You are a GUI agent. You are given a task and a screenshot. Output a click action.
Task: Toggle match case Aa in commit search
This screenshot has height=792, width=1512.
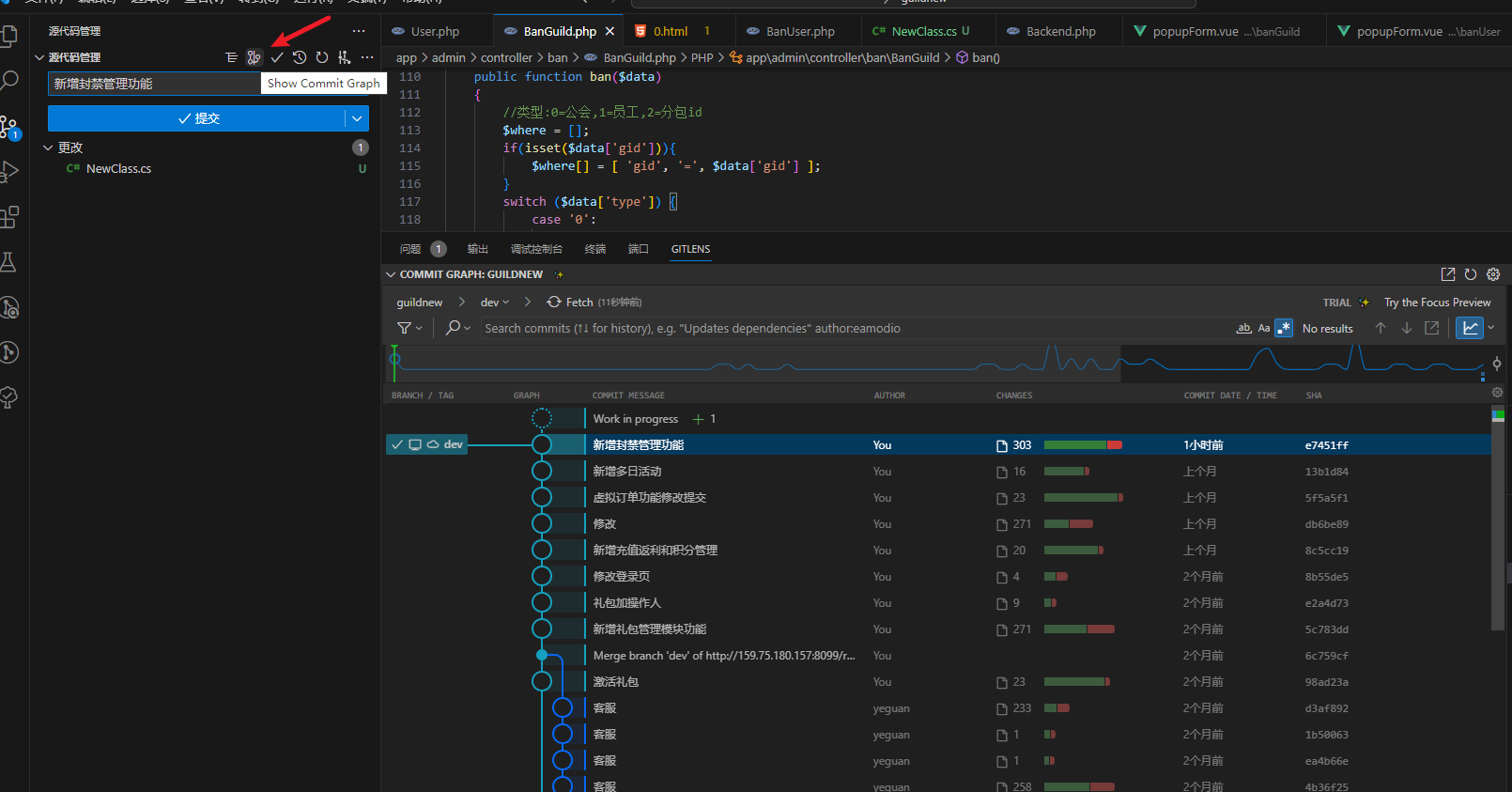pyautogui.click(x=1264, y=328)
